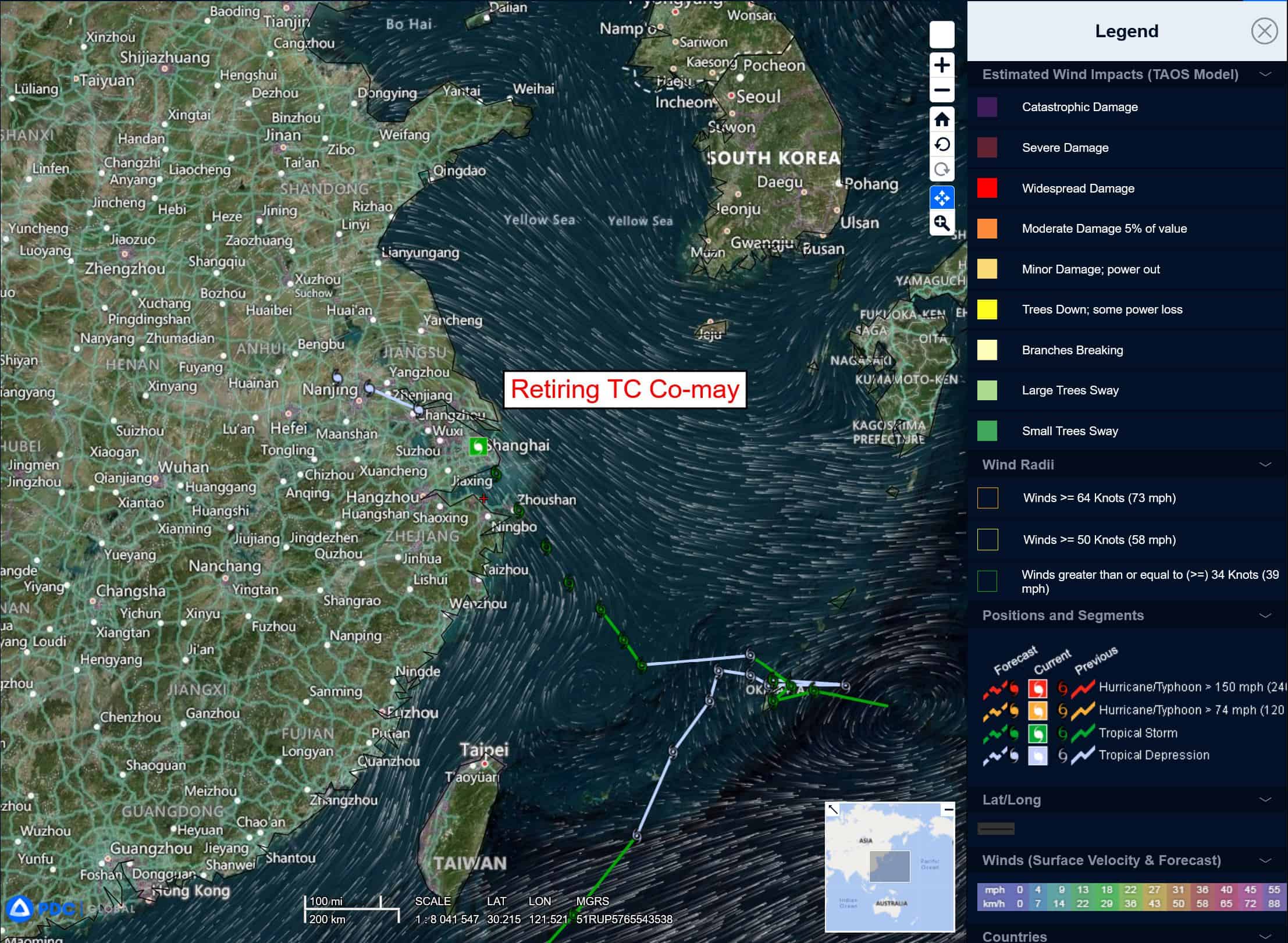Click the Shanghai city label
This screenshot has width=1288, height=943.
[518, 446]
